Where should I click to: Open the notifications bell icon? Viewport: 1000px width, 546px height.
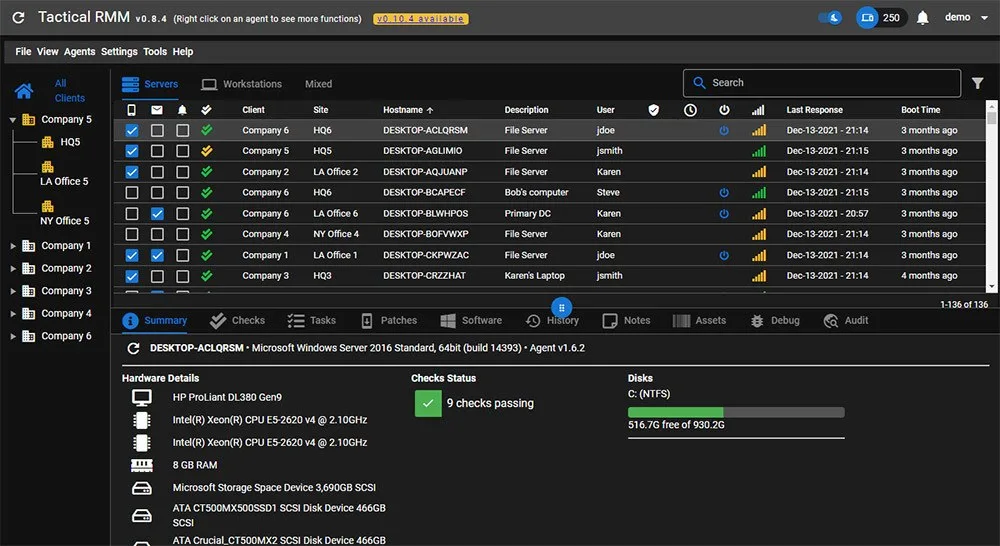[922, 18]
